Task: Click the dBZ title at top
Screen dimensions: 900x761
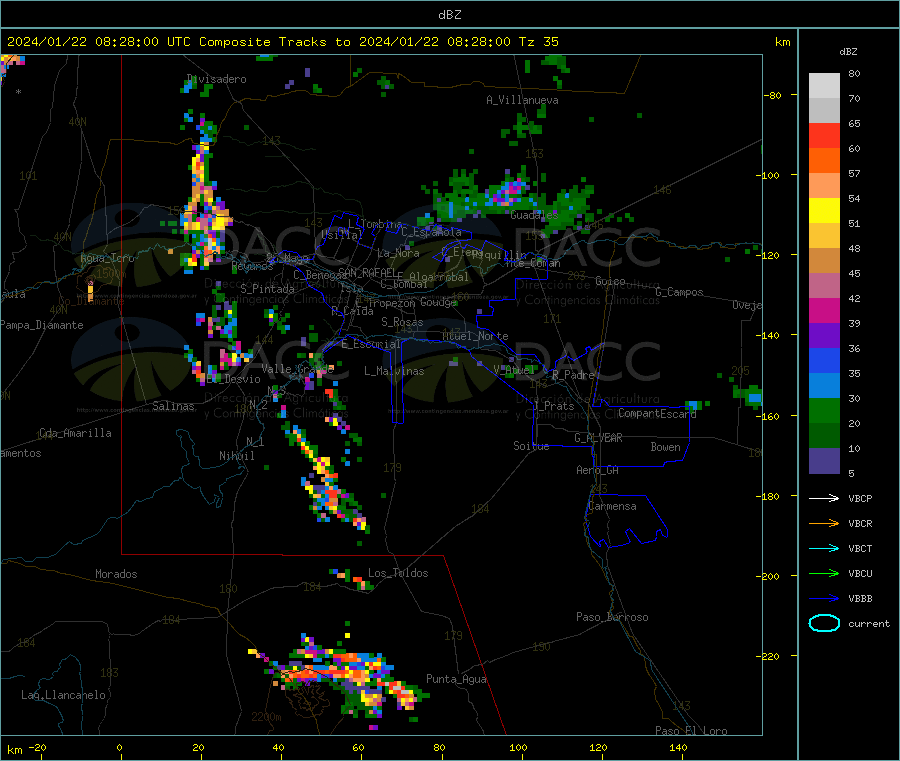Action: click(449, 15)
